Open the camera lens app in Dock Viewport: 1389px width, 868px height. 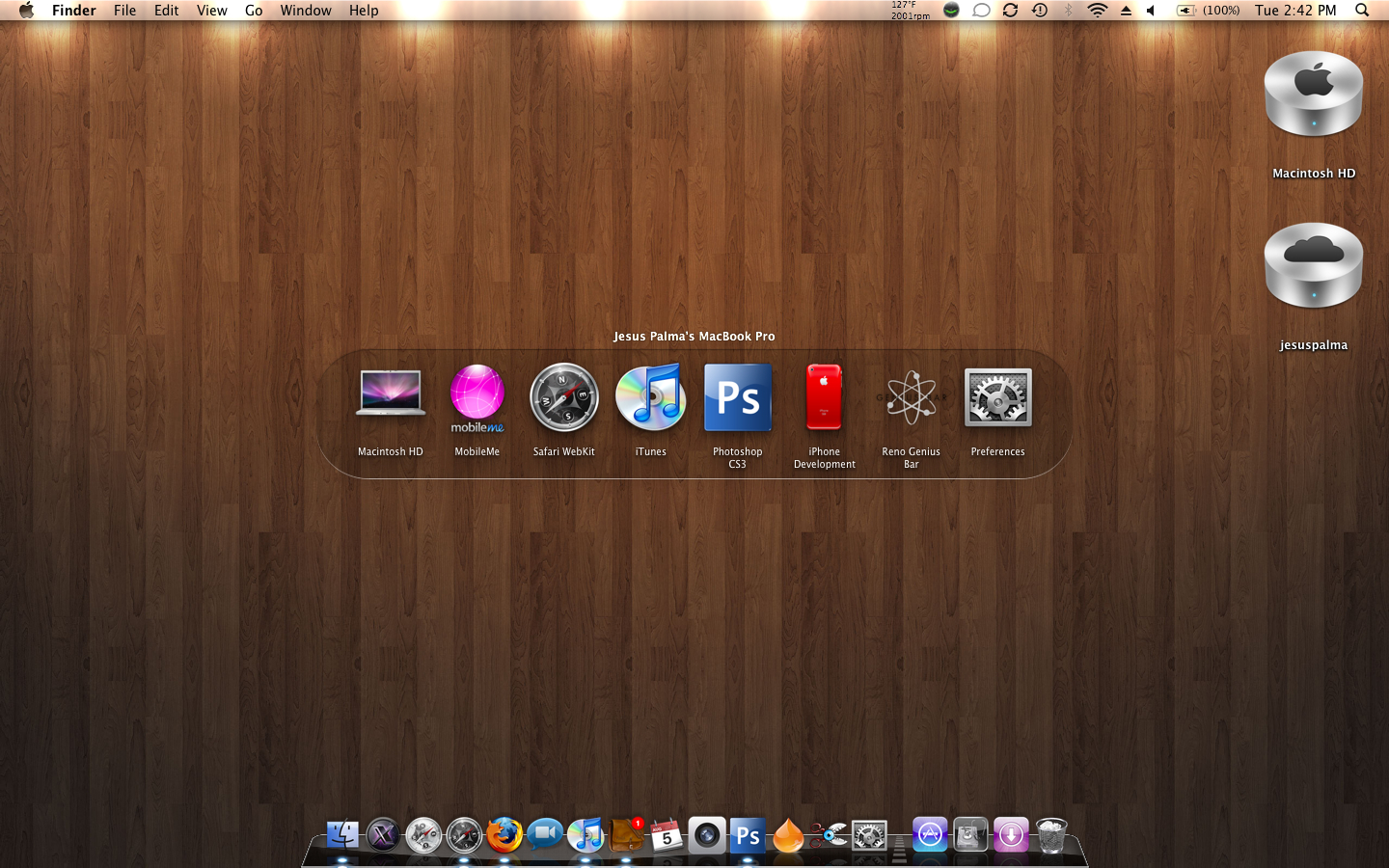click(707, 835)
